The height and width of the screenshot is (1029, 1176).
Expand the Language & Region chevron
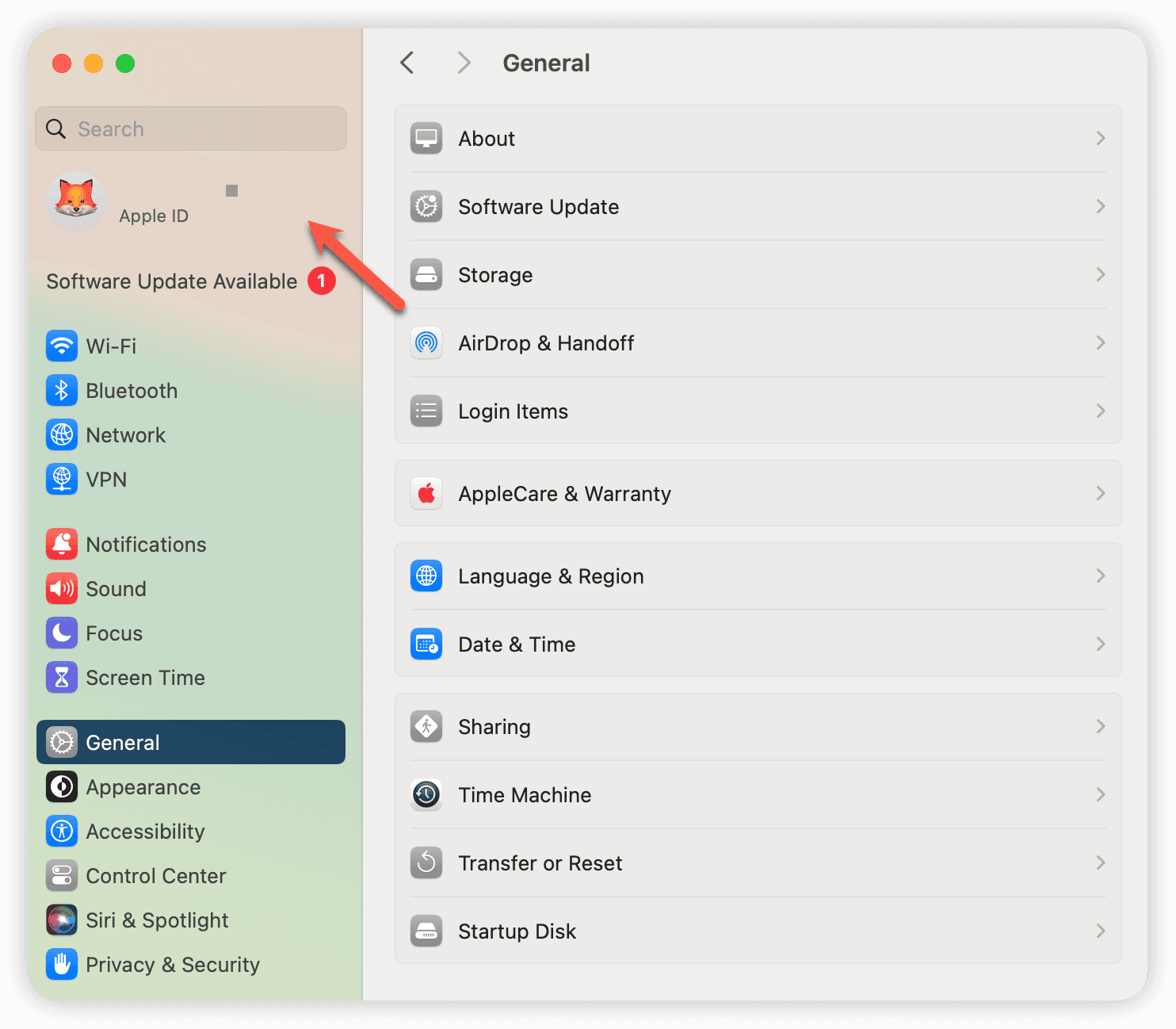click(1101, 576)
